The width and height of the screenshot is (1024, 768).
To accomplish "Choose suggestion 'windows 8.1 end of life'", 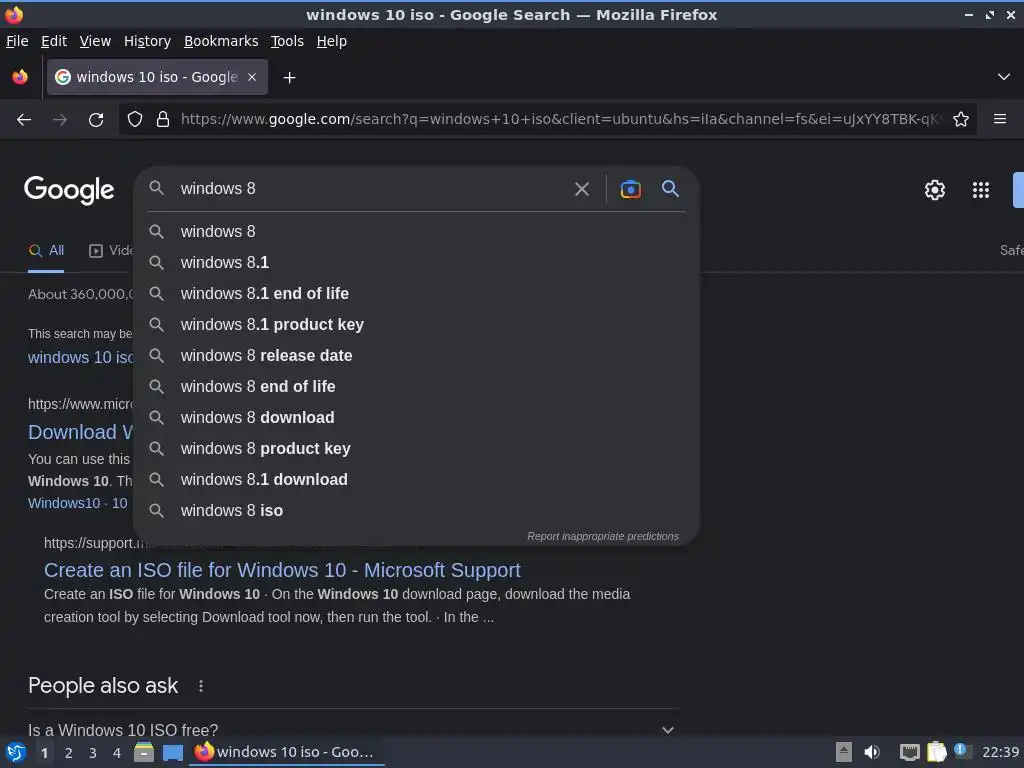I will pos(417,294).
